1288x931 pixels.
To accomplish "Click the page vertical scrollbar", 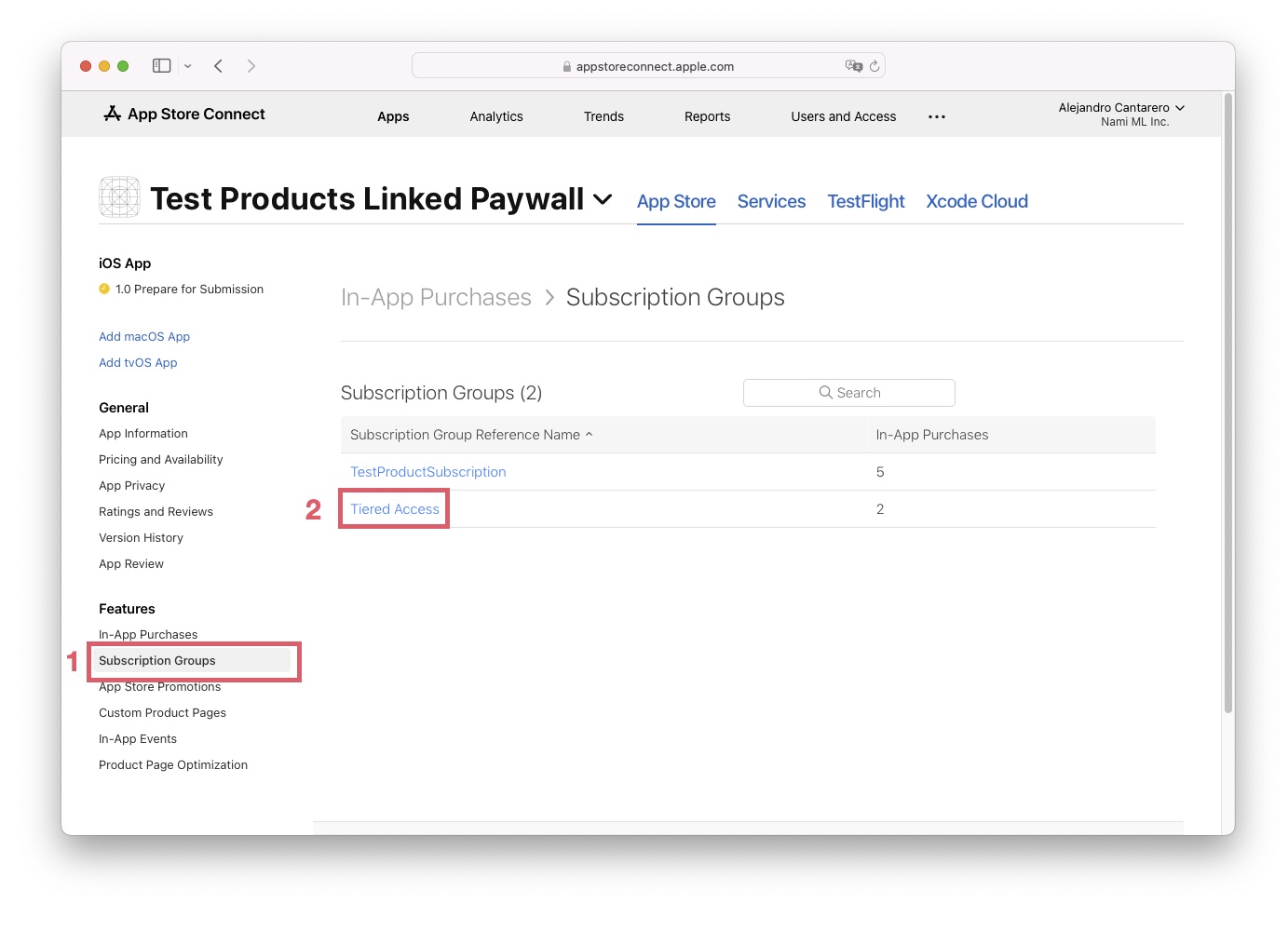I will point(1228,402).
